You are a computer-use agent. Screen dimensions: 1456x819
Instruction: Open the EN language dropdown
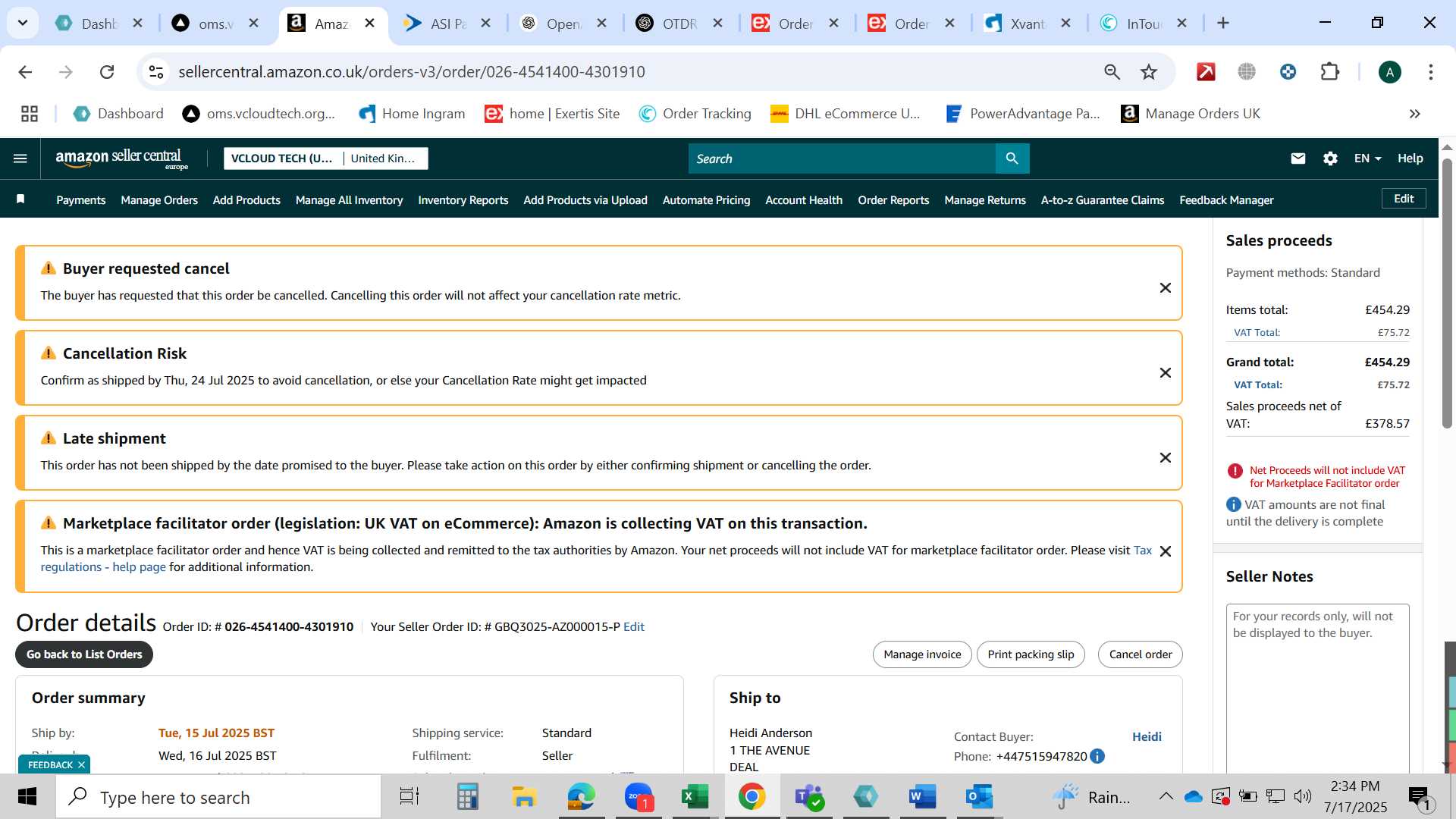click(x=1367, y=158)
